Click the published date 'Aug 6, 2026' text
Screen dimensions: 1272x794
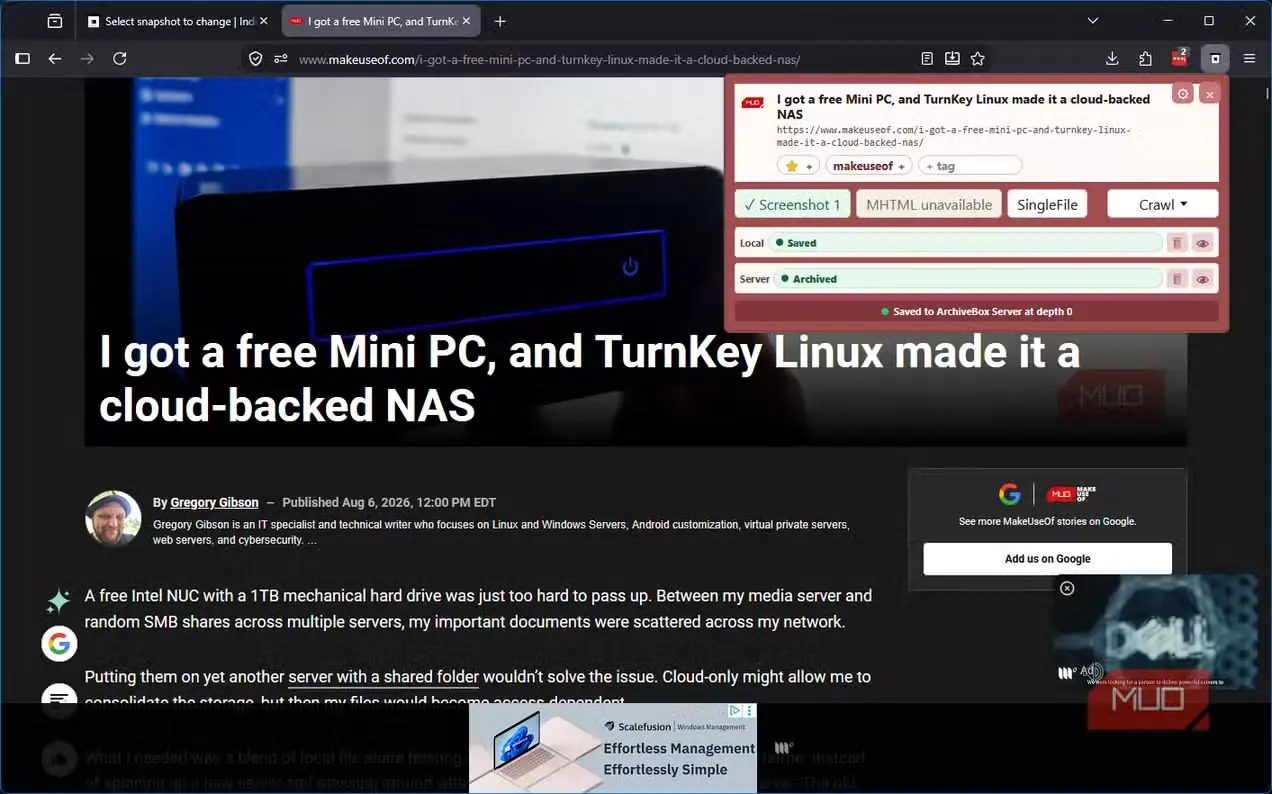[x=389, y=503]
